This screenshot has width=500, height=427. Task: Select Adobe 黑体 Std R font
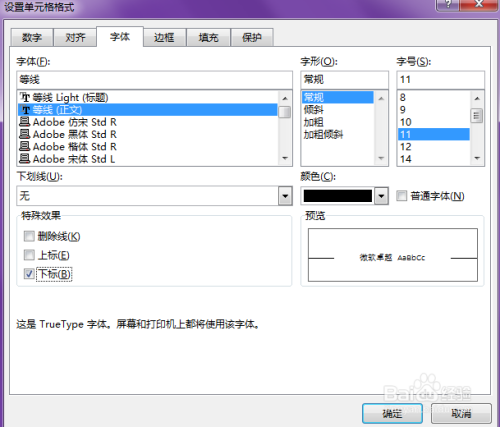point(148,135)
